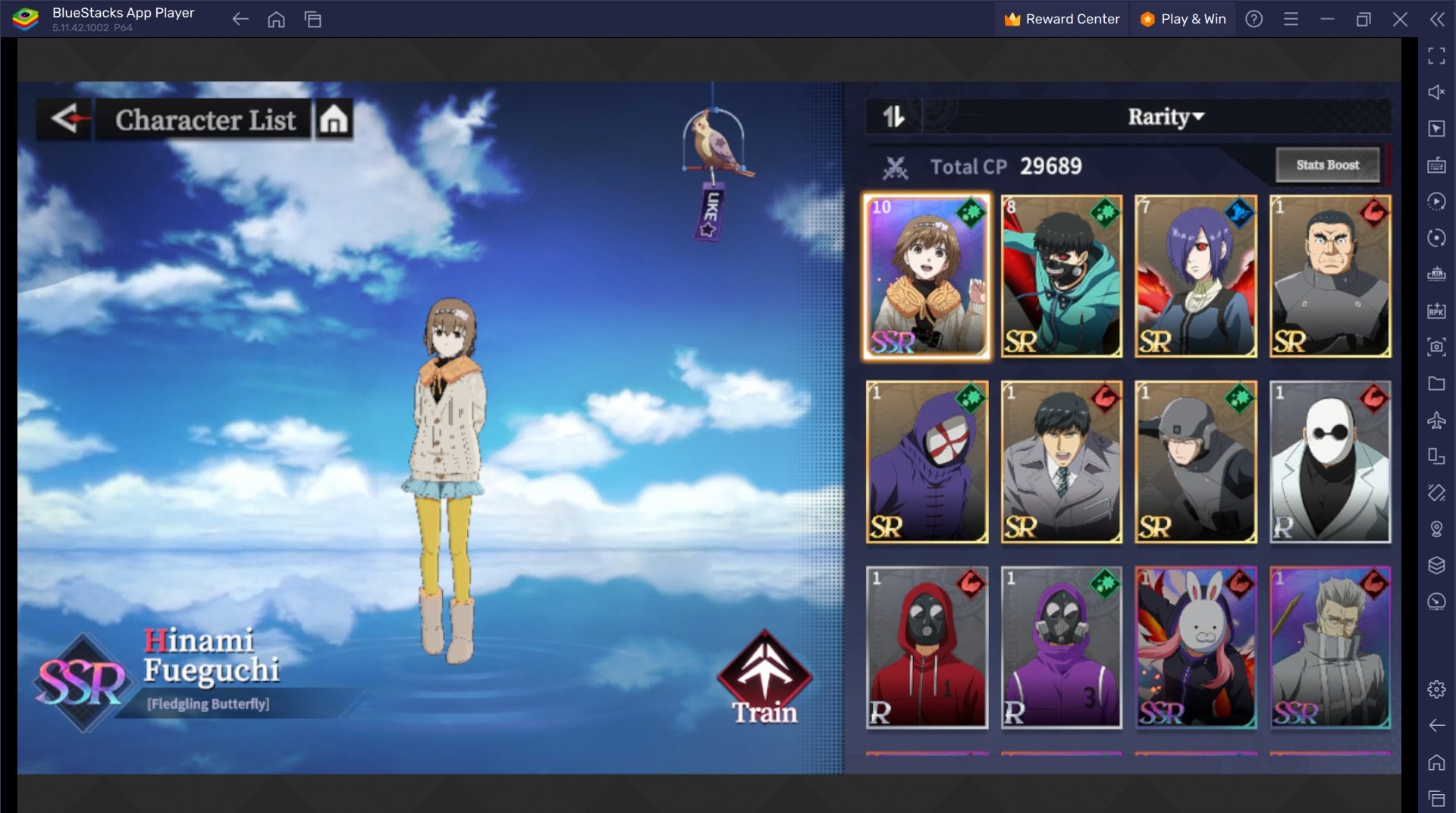The image size is (1456, 813).
Task: Open the Rarity sort dropdown
Action: pyautogui.click(x=1165, y=117)
